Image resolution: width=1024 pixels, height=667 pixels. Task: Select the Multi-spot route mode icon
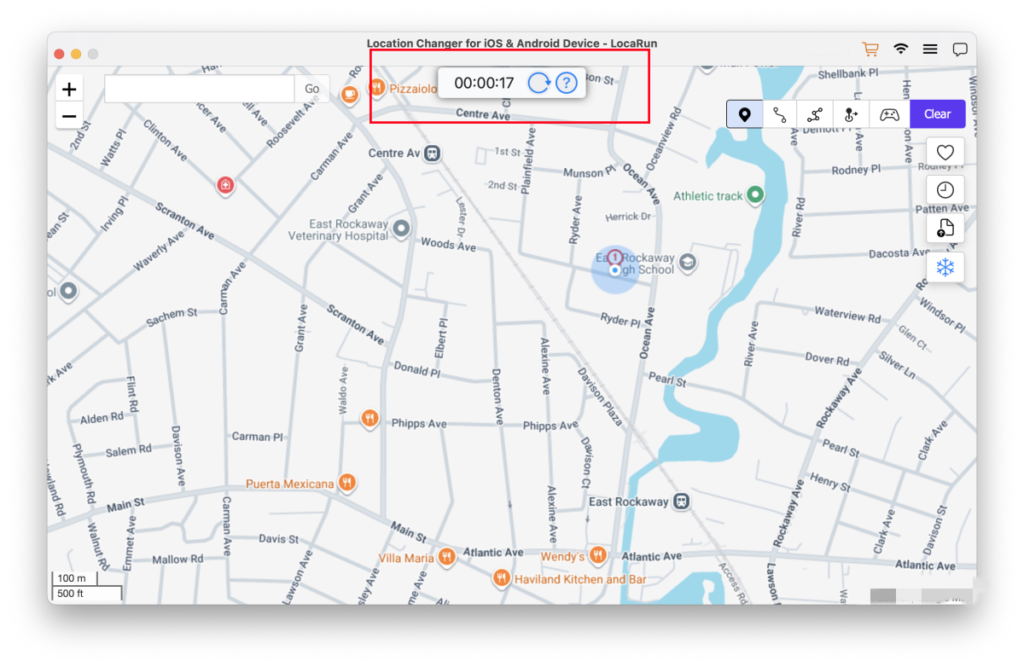[815, 114]
